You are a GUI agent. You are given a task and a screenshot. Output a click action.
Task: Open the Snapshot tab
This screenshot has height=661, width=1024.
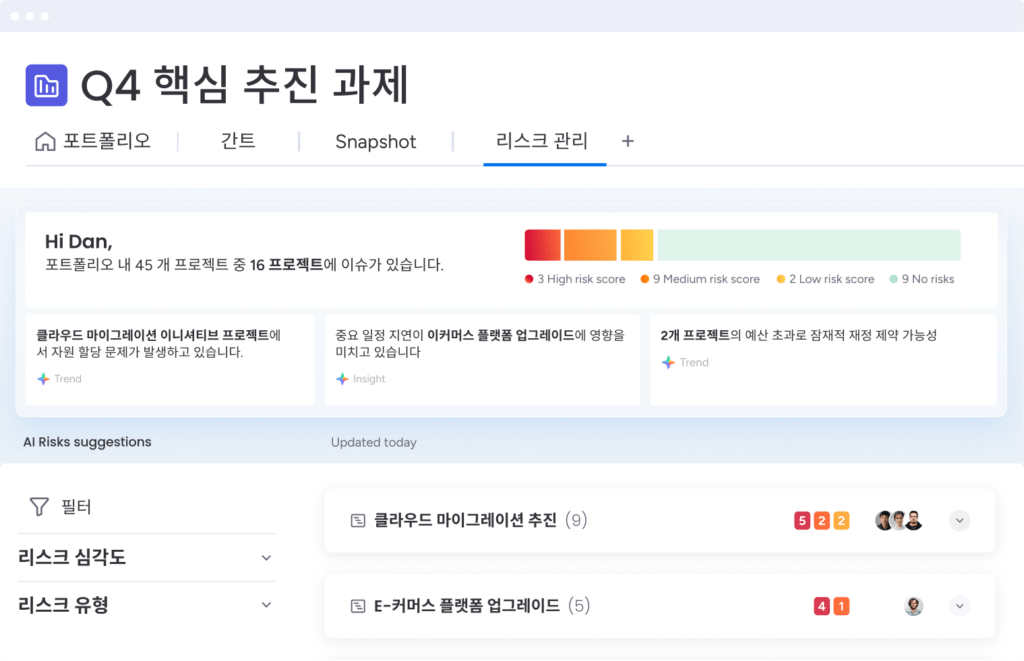coord(375,142)
